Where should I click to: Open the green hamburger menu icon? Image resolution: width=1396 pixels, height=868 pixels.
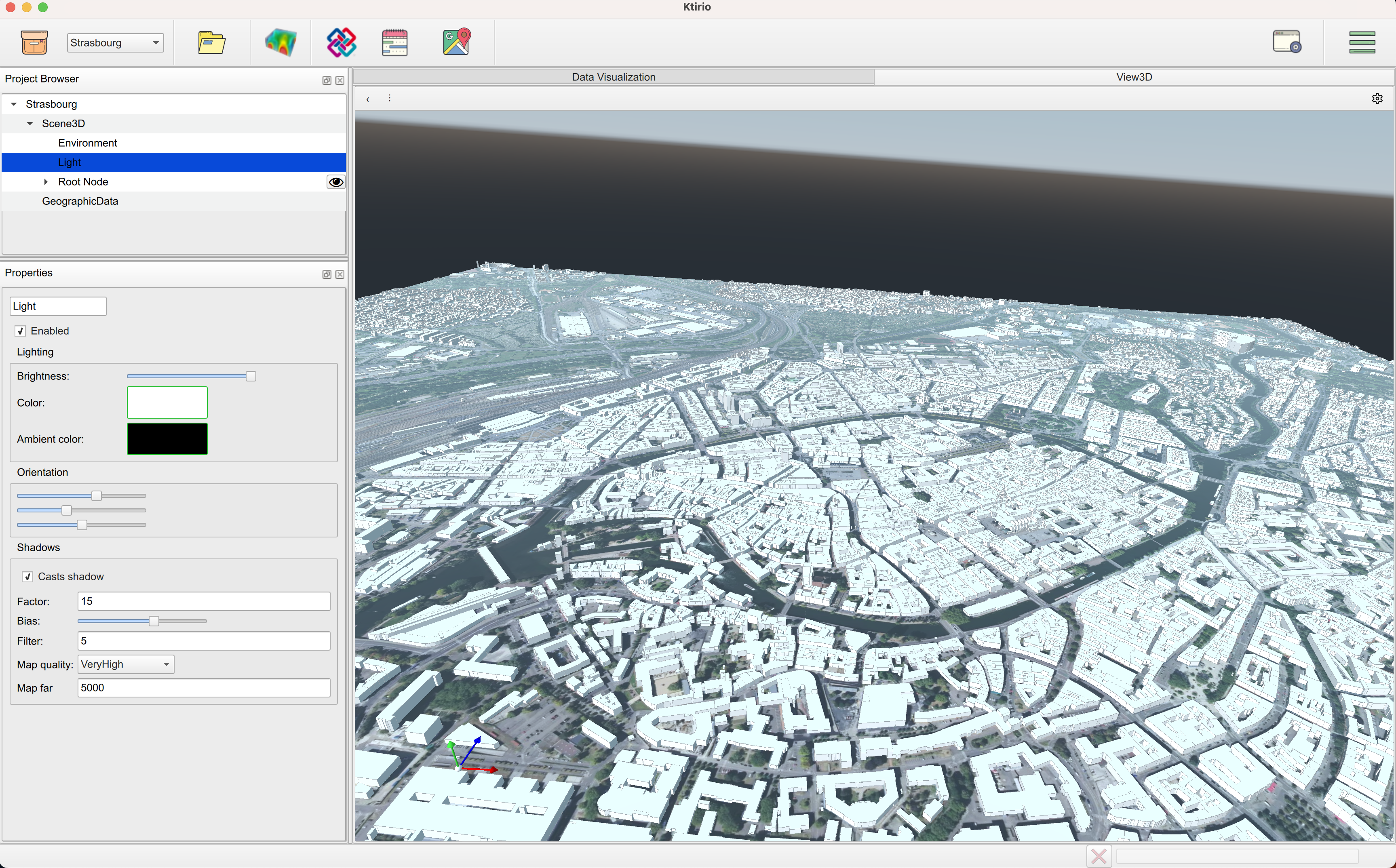(x=1362, y=42)
